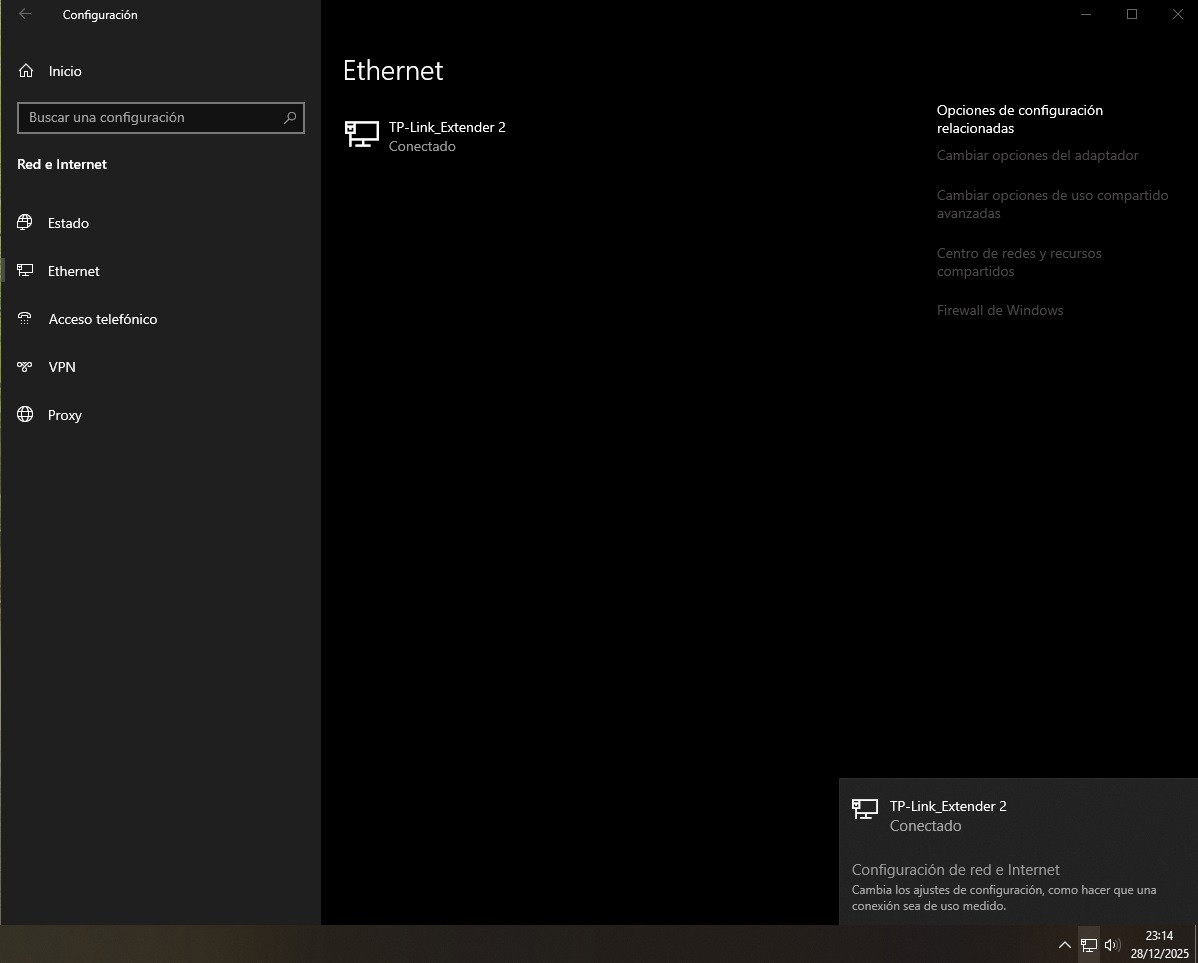Open Acceso telefónico section
This screenshot has height=963, width=1198.
(x=103, y=319)
